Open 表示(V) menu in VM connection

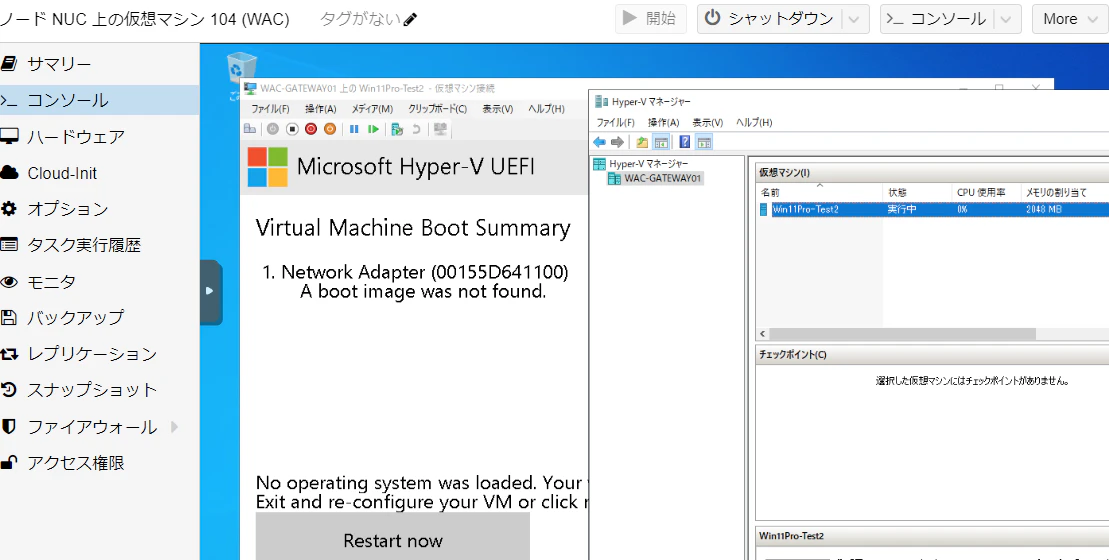pyautogui.click(x=498, y=109)
